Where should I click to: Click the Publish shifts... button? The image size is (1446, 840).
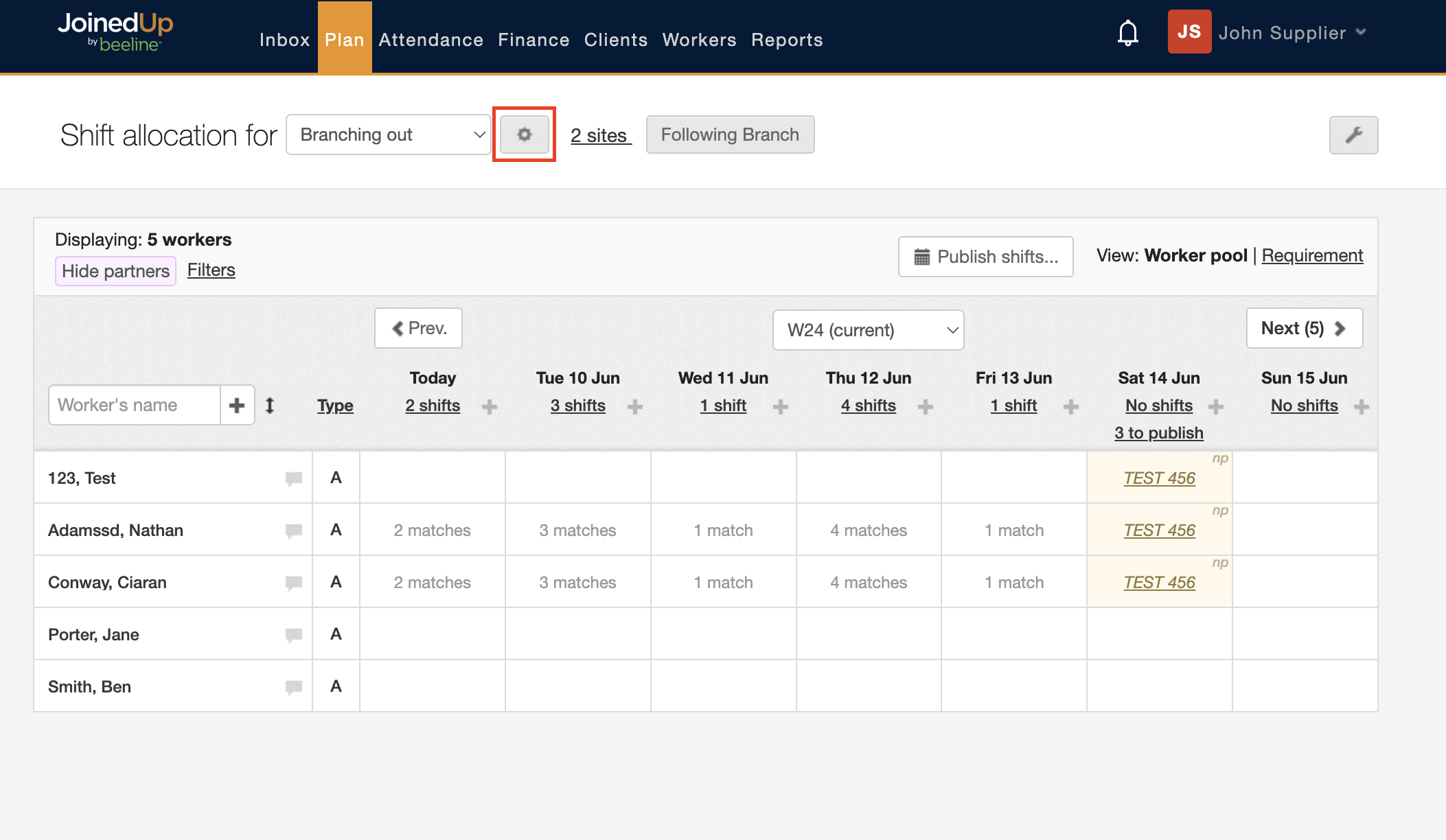(x=985, y=257)
